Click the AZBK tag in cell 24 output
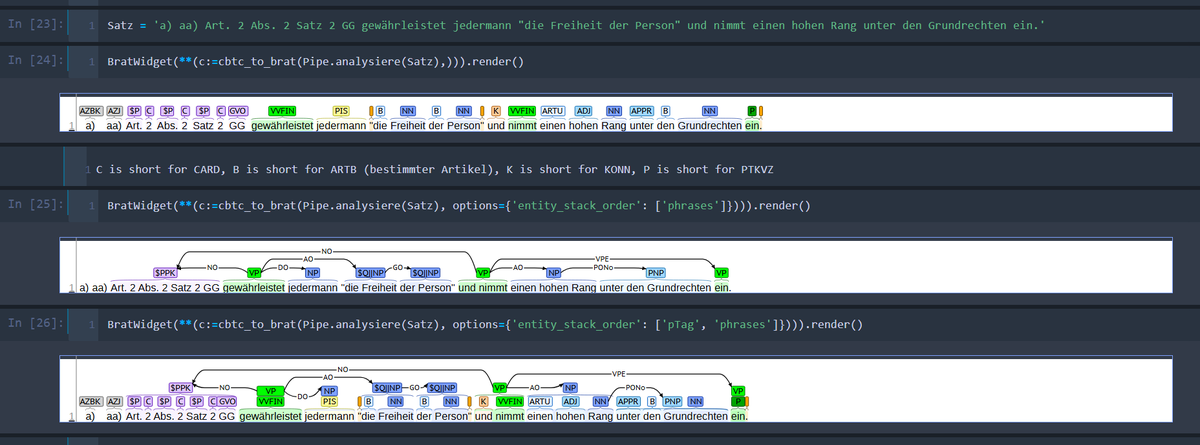The width and height of the screenshot is (1200, 445). click(x=91, y=111)
